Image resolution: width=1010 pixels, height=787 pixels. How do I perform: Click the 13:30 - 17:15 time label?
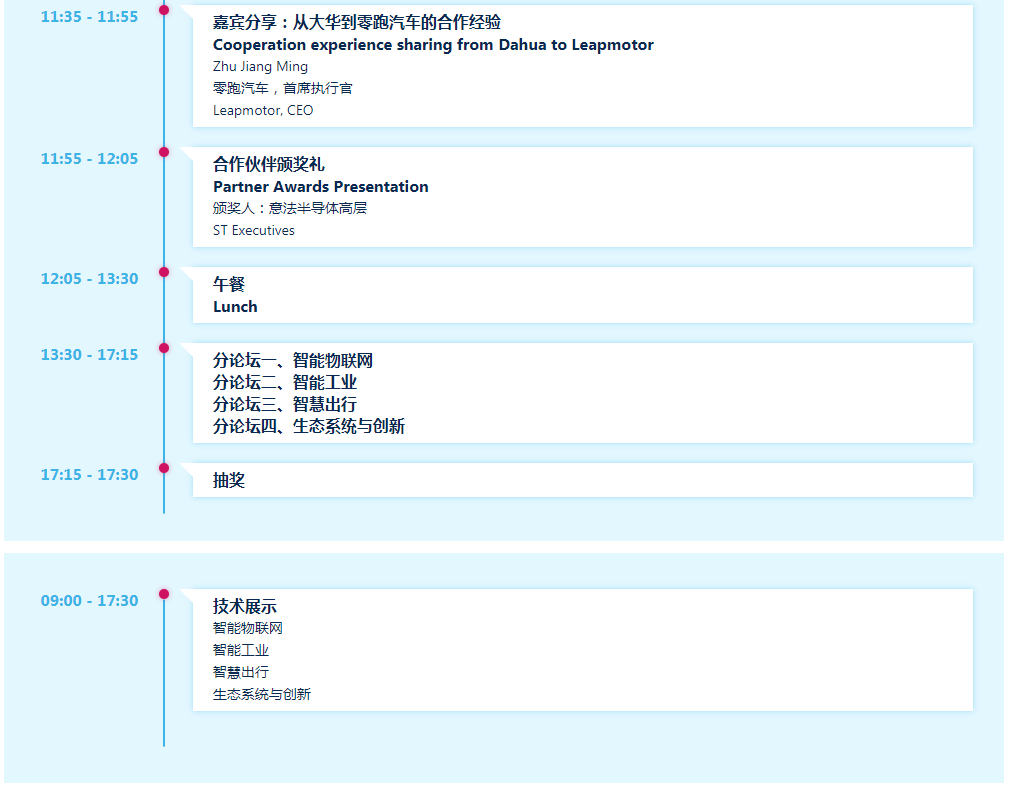(x=89, y=355)
